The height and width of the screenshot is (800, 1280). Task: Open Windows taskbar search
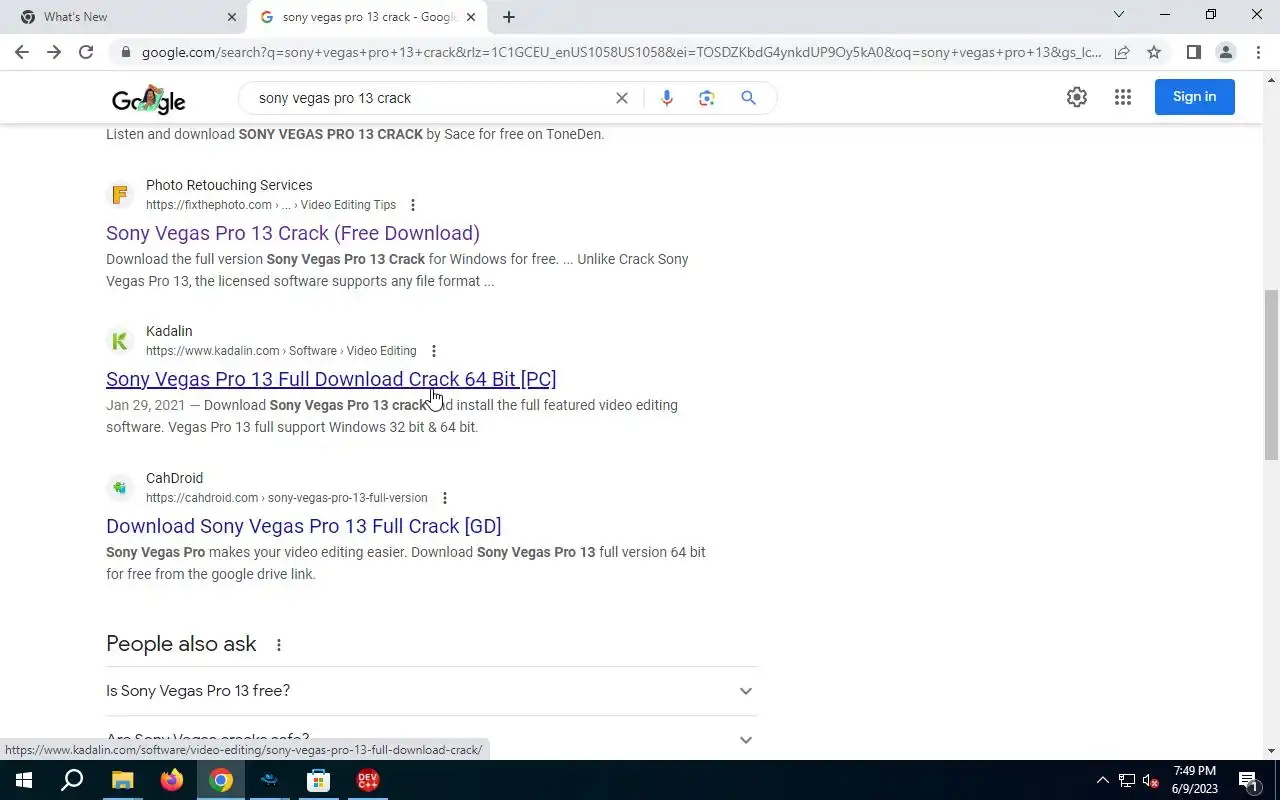coord(72,780)
